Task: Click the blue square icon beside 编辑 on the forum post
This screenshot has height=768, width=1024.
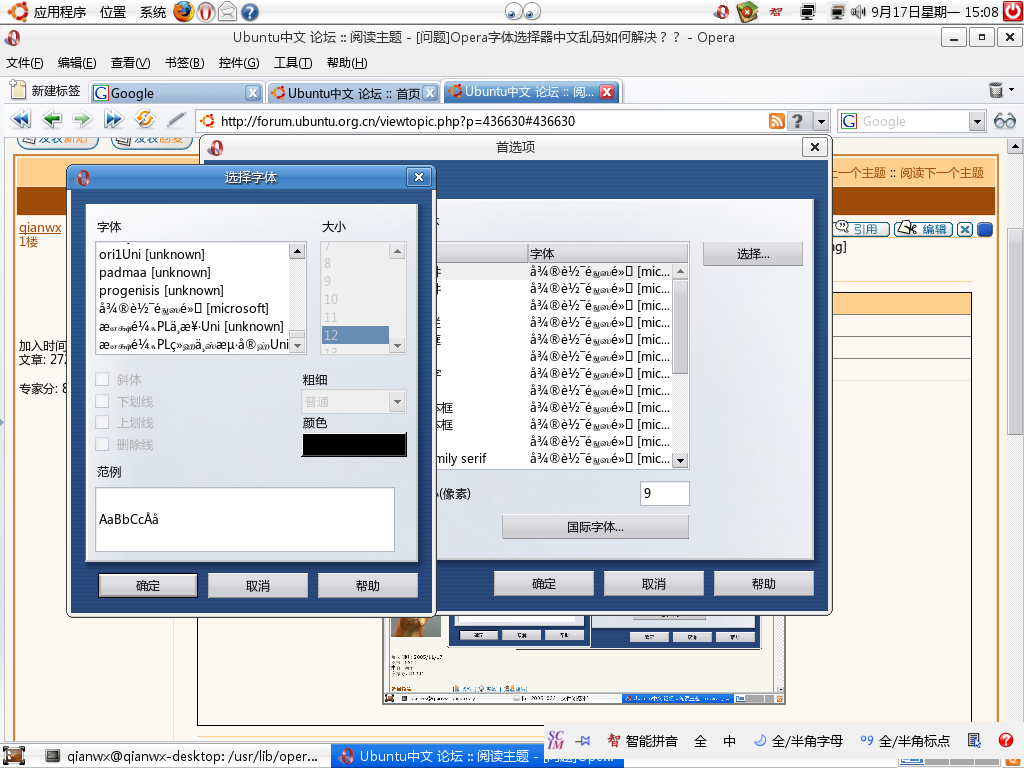Action: tap(985, 229)
